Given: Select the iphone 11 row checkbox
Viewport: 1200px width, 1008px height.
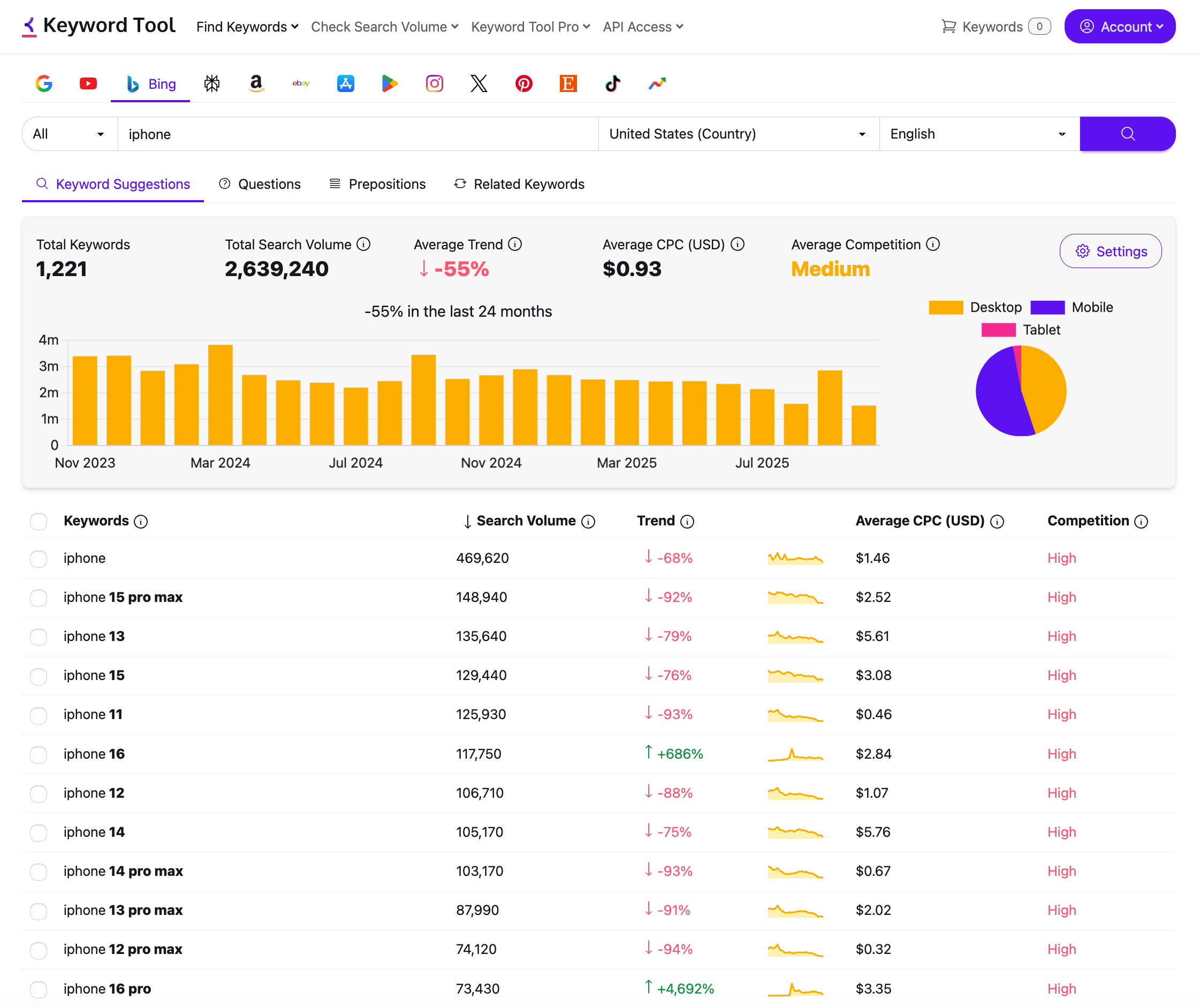Looking at the screenshot, I should [39, 715].
